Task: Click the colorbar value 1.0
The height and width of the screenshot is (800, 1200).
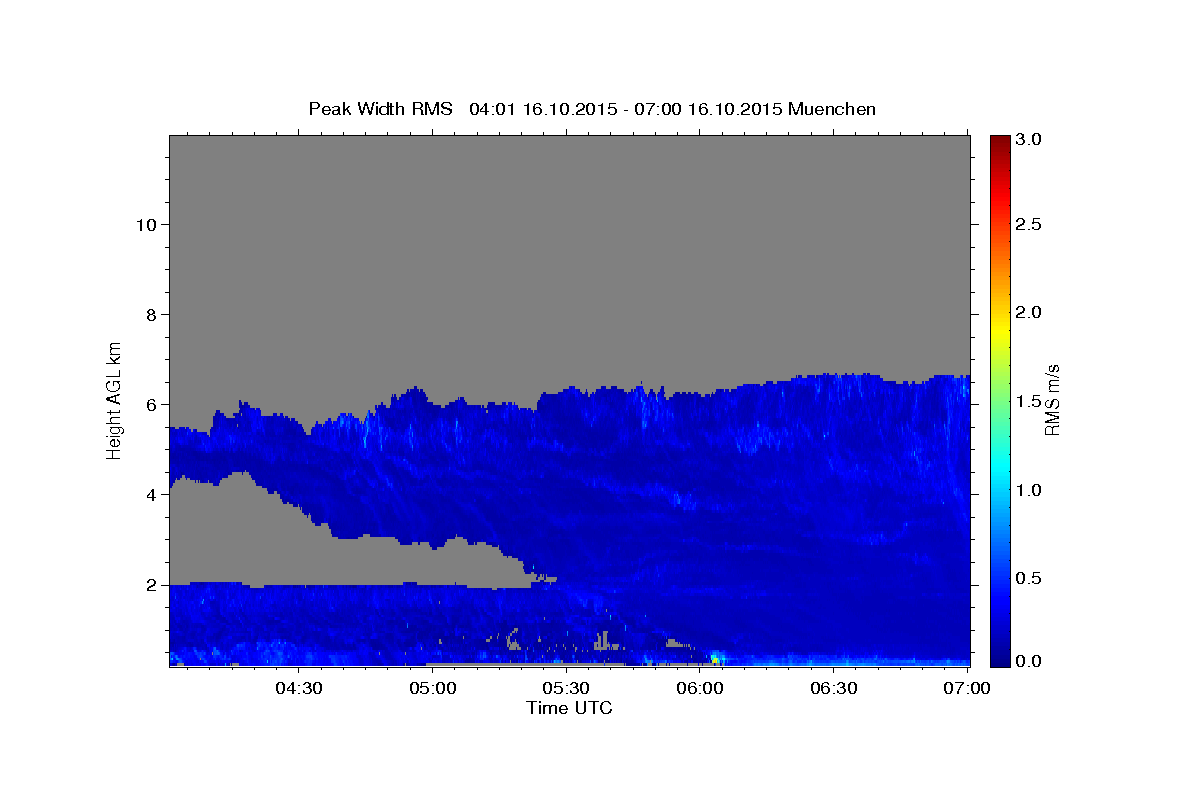Action: pyautogui.click(x=1029, y=490)
